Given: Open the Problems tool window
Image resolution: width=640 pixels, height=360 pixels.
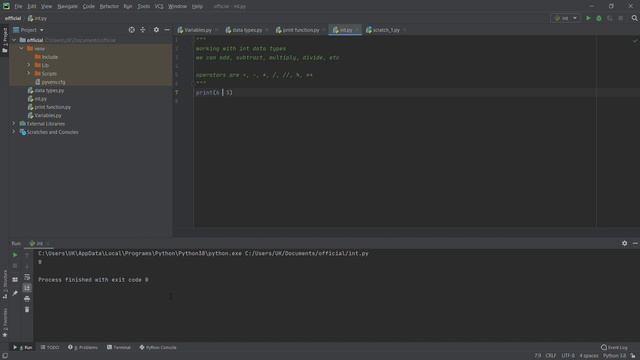Looking at the screenshot, I should [x=83, y=347].
